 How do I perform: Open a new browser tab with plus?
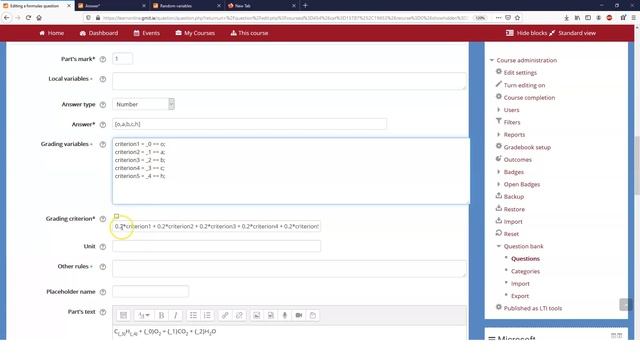(x=305, y=6)
